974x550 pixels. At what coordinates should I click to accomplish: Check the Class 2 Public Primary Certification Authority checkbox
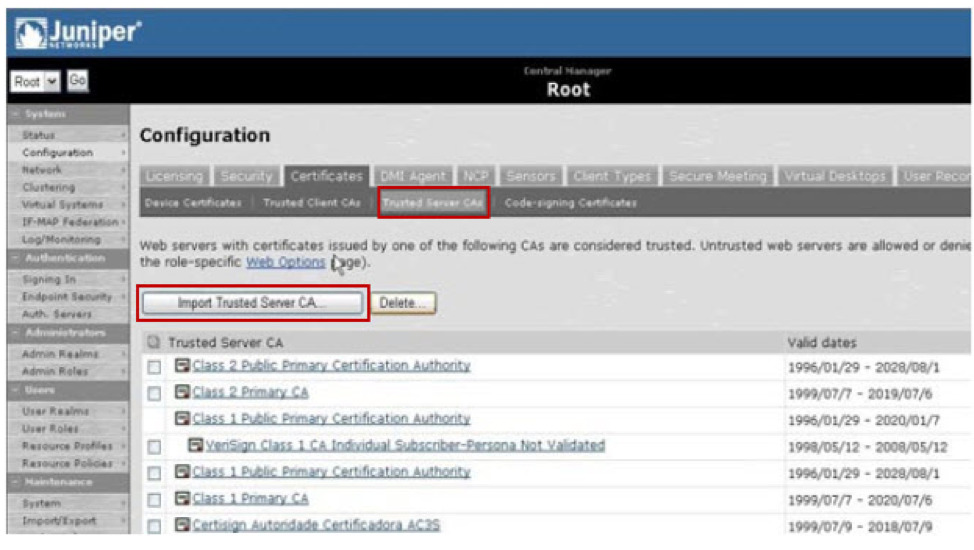point(154,367)
